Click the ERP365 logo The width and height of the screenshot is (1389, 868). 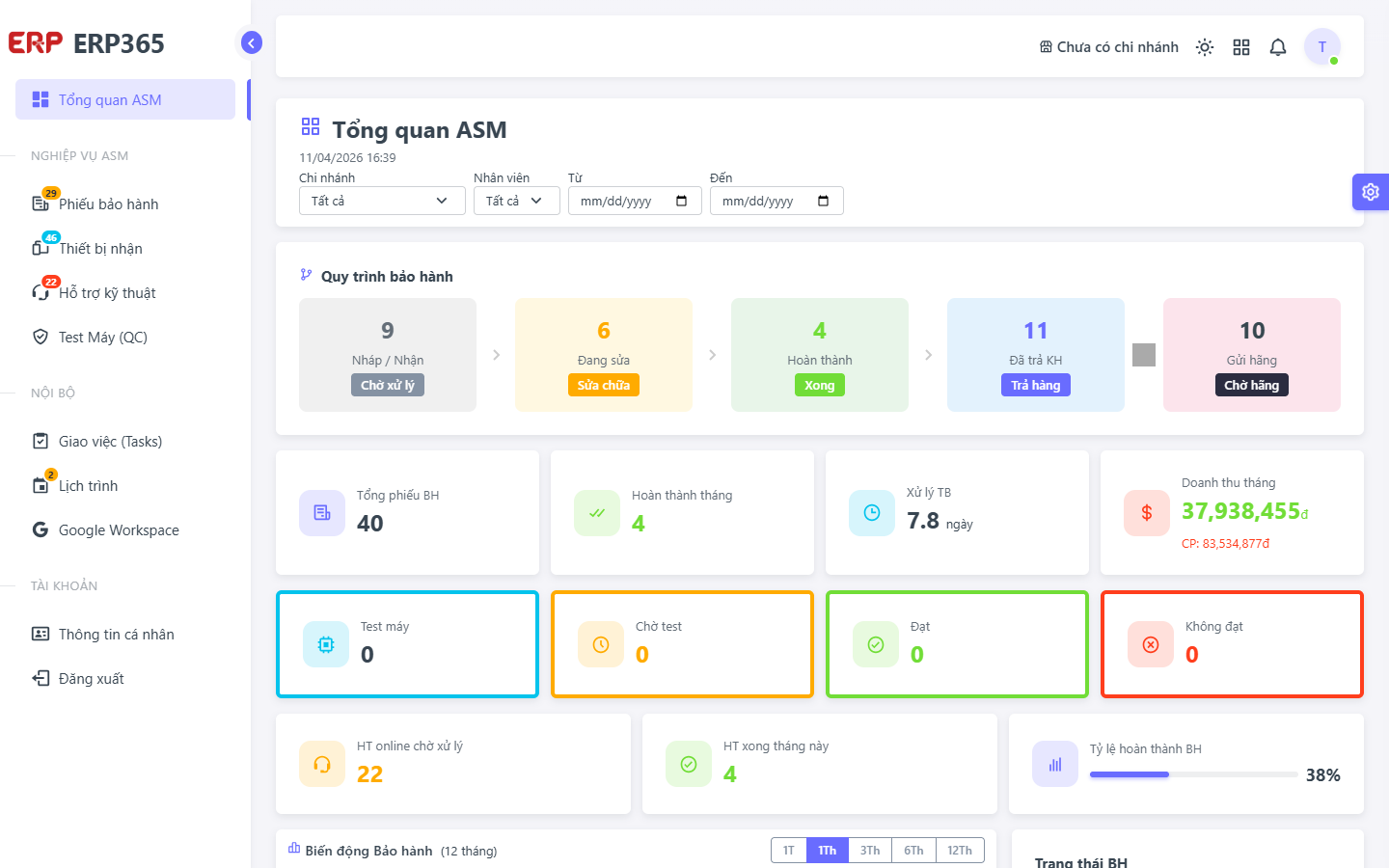[86, 42]
